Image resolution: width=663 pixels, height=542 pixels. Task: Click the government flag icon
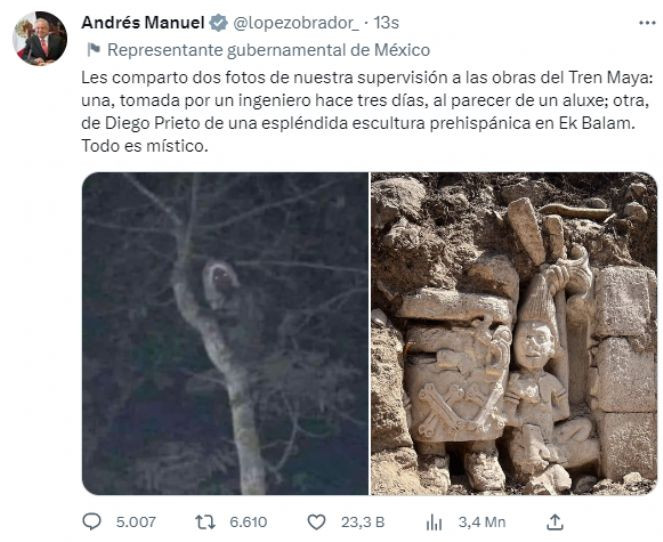91,49
